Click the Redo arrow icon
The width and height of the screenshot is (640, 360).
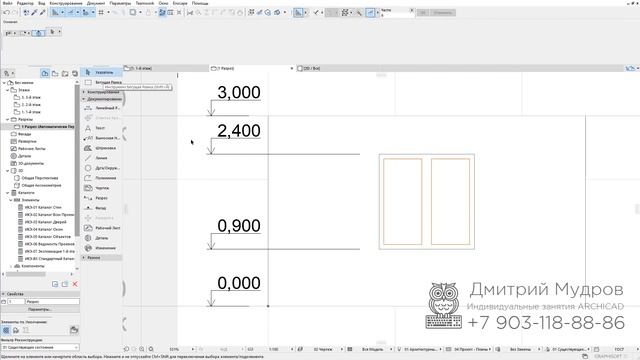pos(15,13)
